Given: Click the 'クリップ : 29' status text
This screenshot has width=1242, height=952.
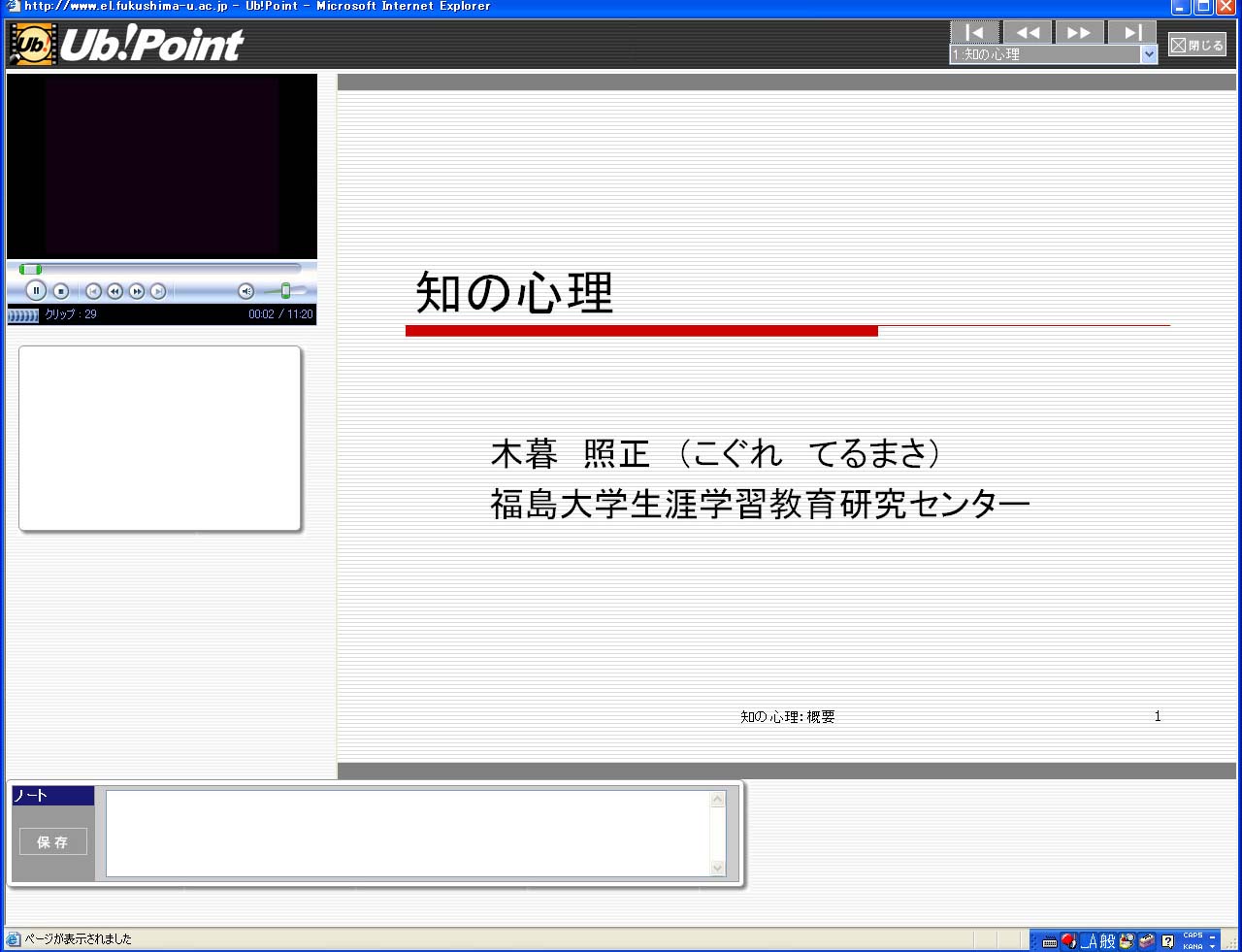Looking at the screenshot, I should (x=71, y=314).
